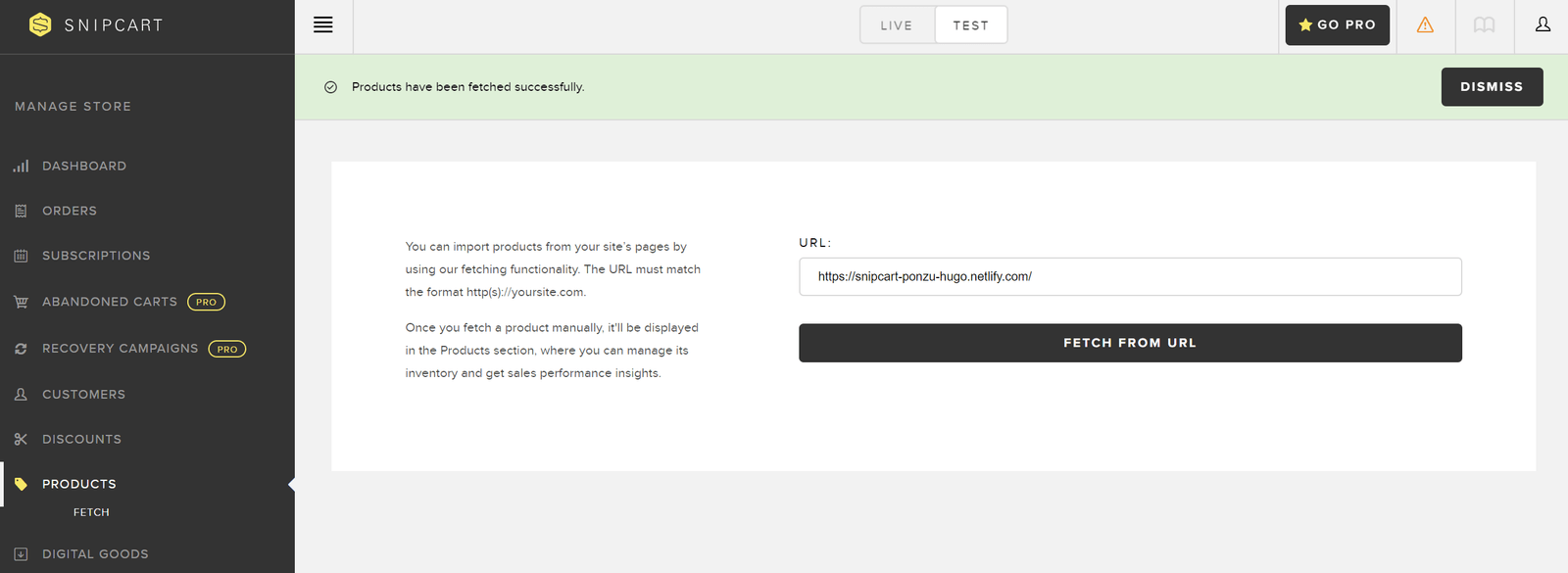The image size is (1568, 573).
Task: Click the Dashboard bar chart icon
Action: coord(21,167)
